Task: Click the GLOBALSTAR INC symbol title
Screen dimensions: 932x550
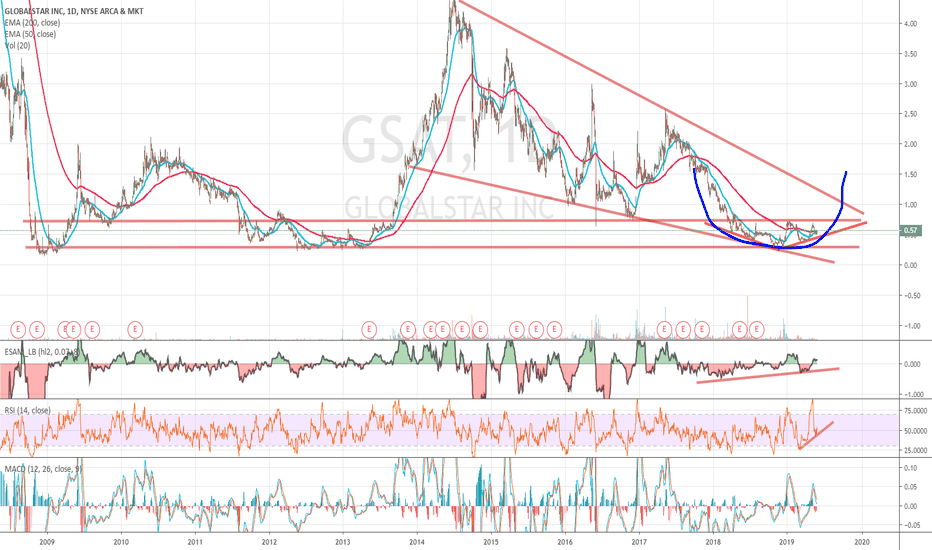Action: coord(74,11)
